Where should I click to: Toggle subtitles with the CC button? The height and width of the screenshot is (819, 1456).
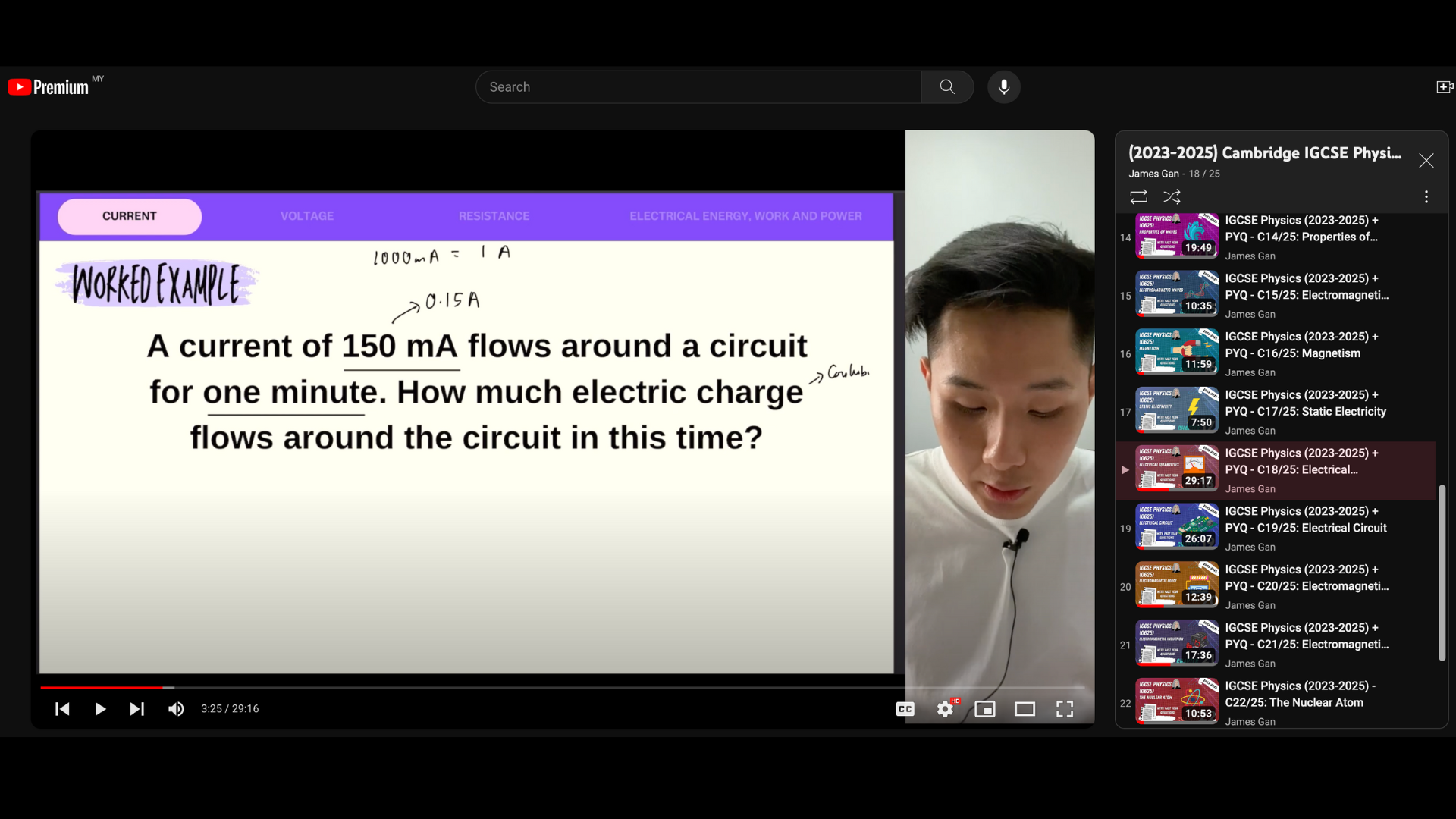[x=905, y=709]
